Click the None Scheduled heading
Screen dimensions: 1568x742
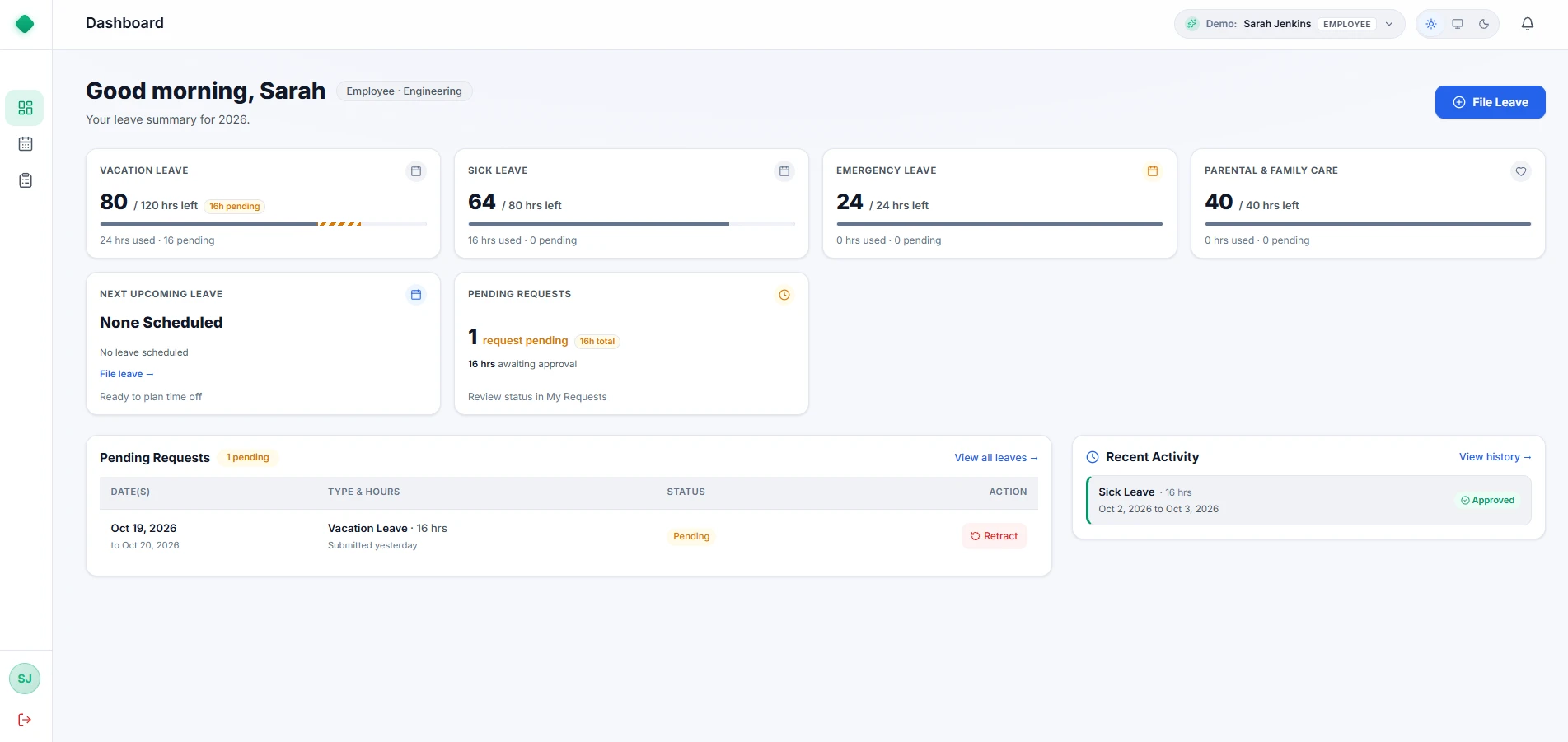161,323
